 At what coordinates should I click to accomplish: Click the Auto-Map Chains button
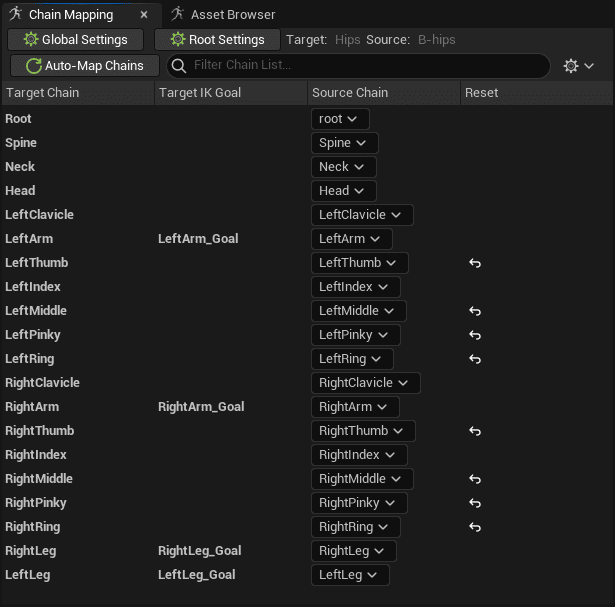click(85, 66)
